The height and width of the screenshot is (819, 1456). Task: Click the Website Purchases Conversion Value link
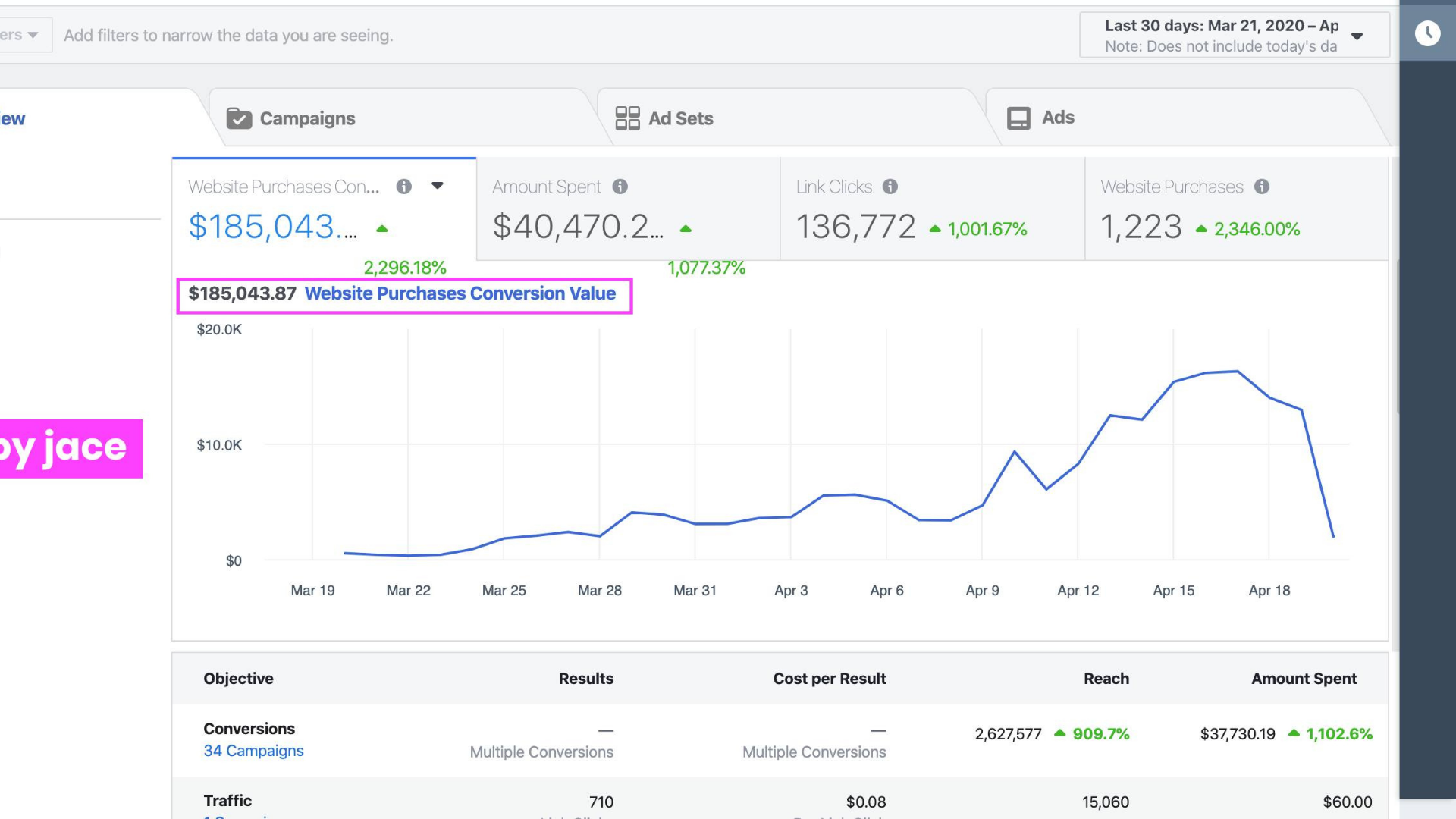(x=460, y=293)
